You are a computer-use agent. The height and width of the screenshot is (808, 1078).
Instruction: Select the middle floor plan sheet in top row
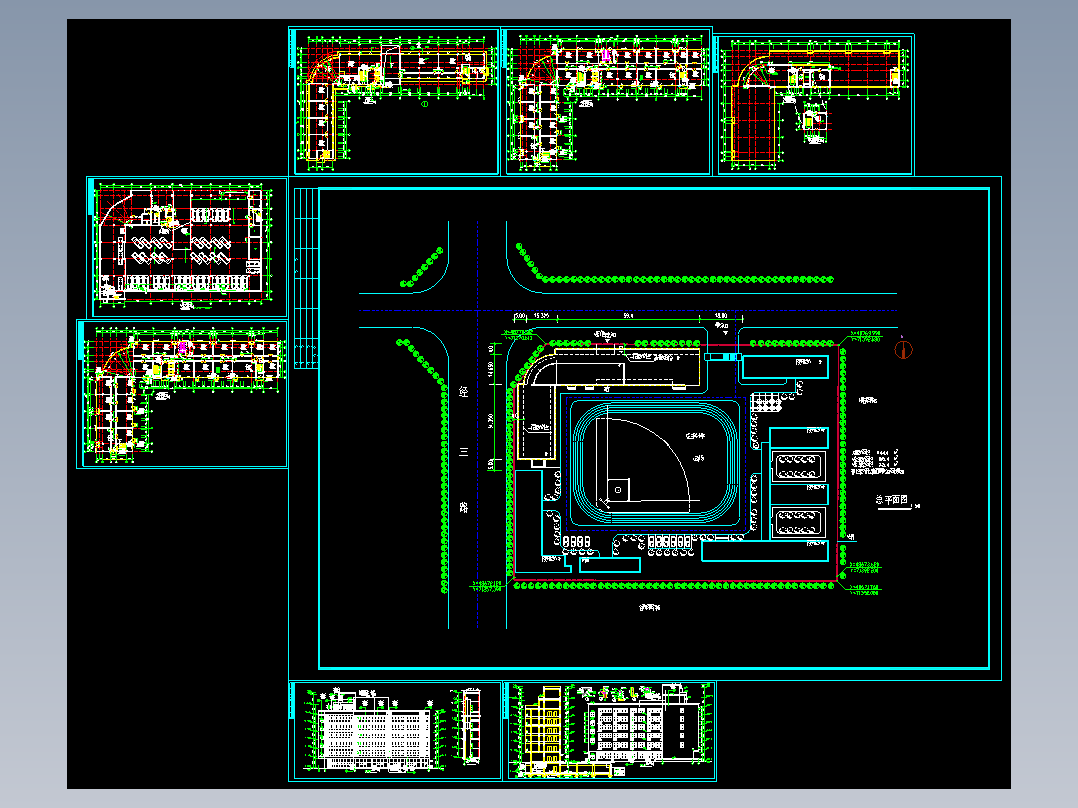point(608,101)
